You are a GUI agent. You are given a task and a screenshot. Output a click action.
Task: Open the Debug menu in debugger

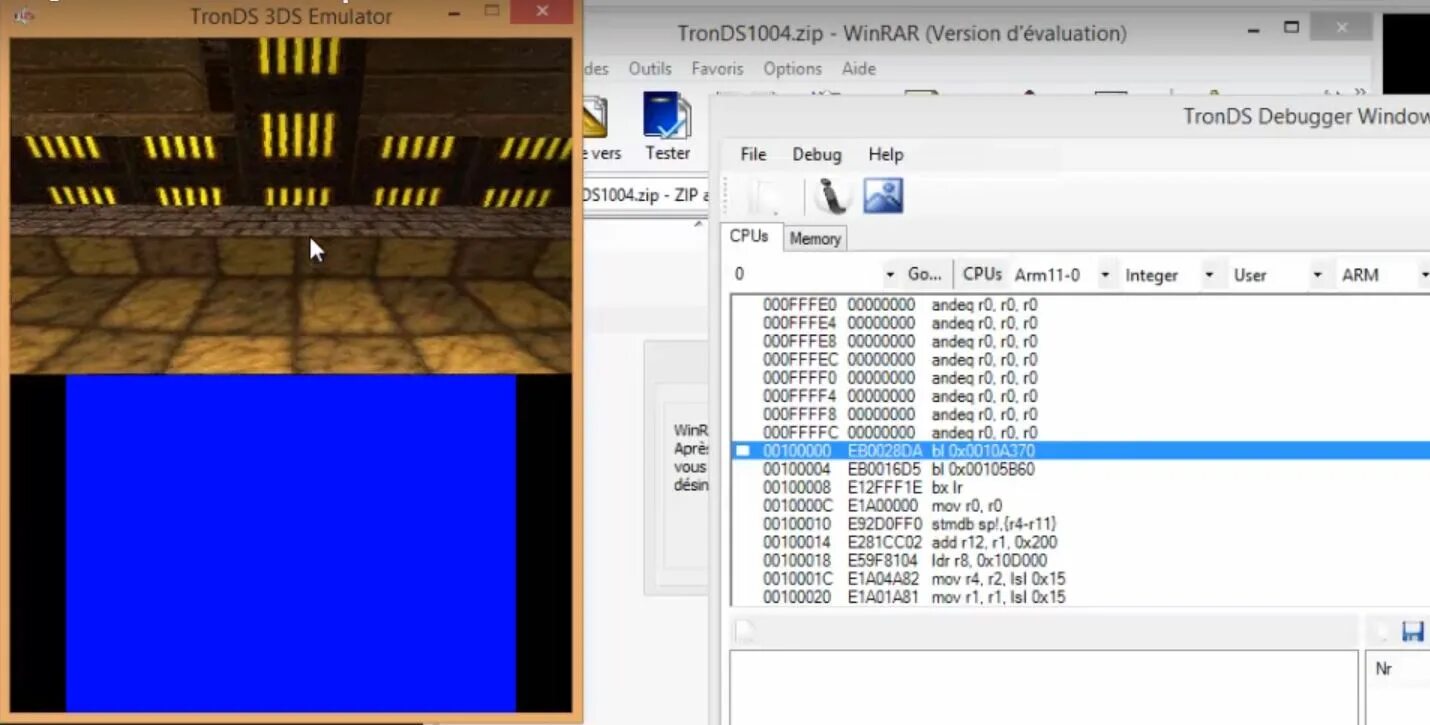tap(817, 154)
